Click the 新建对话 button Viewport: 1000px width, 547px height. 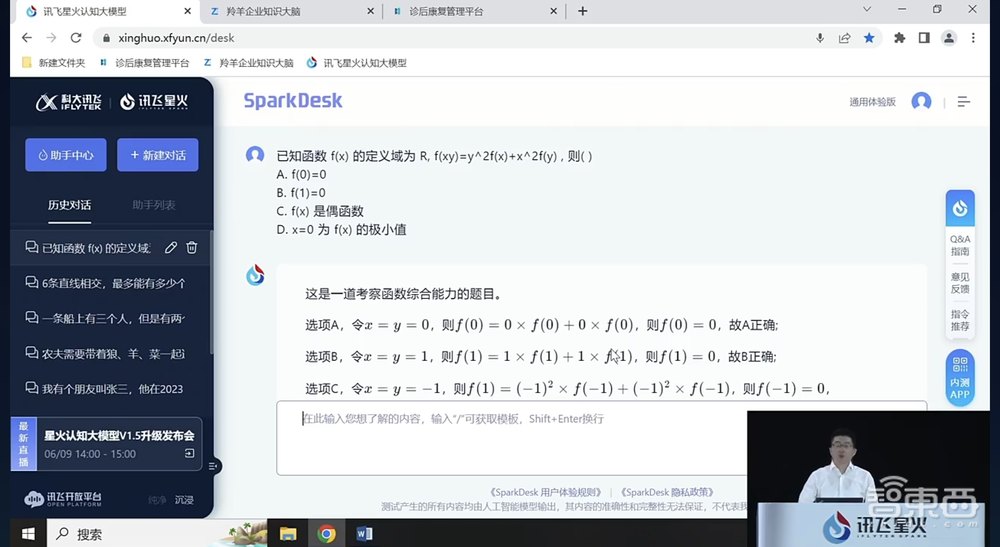click(157, 155)
